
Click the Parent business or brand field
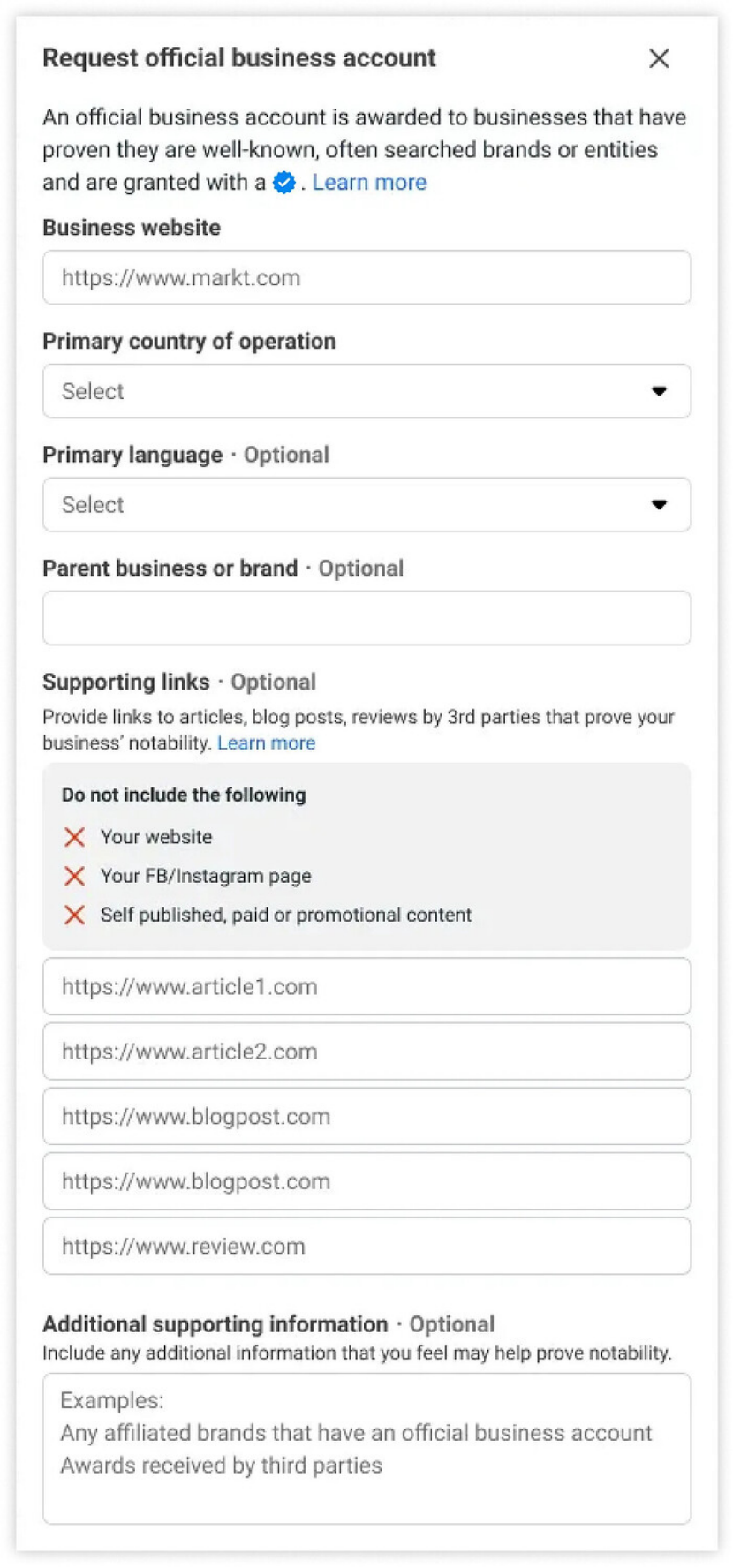(366, 618)
